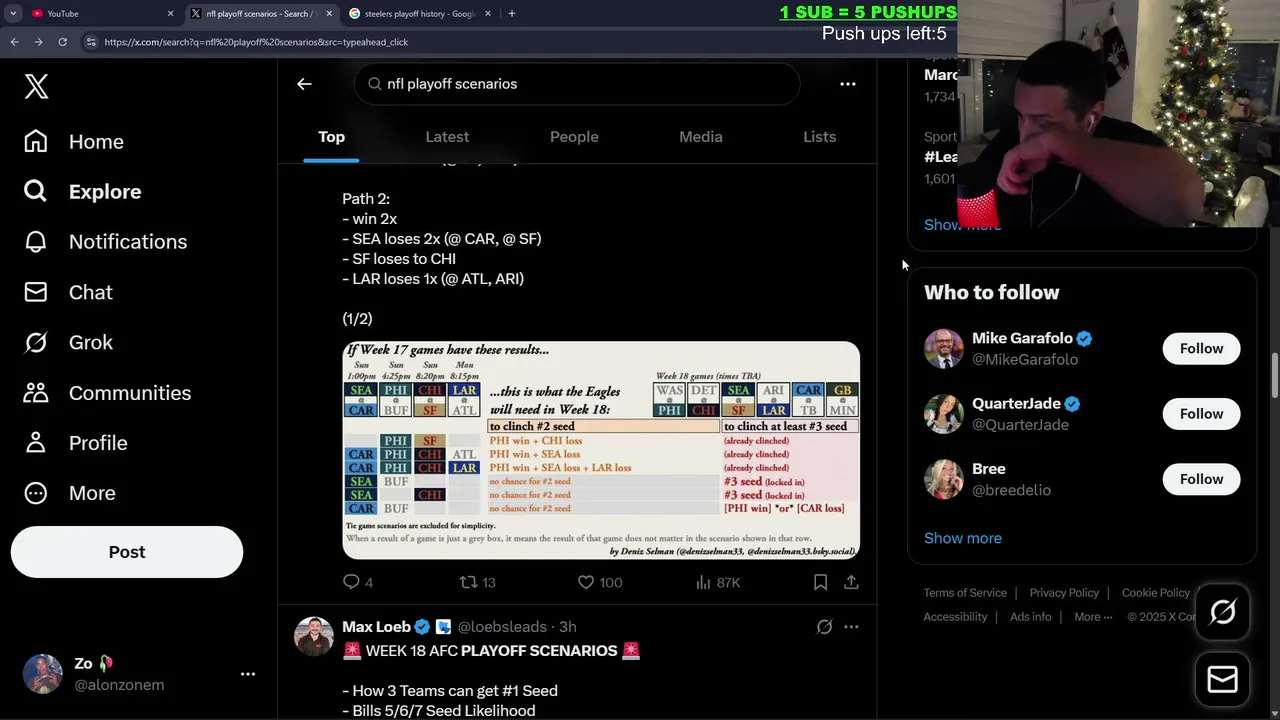The height and width of the screenshot is (720, 1280).
Task: Reload the page
Action: pos(62,42)
